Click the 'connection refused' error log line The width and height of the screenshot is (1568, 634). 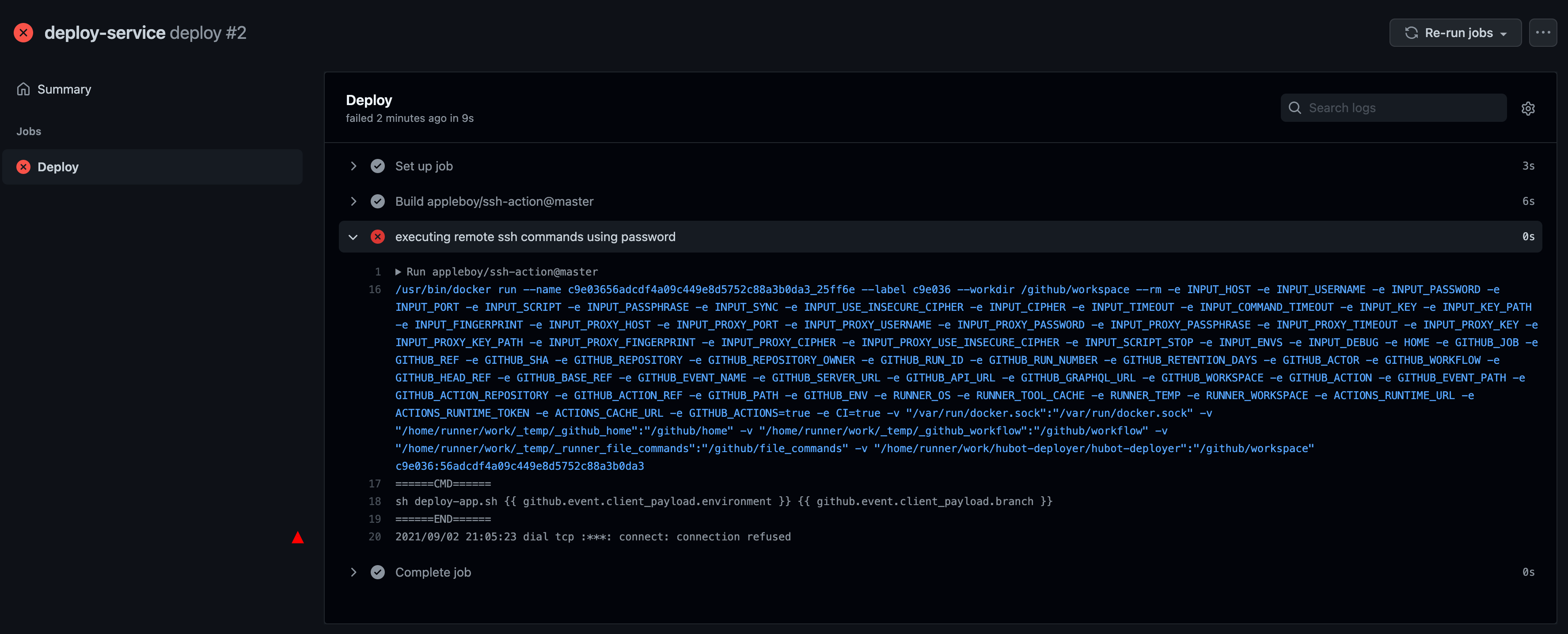pos(593,537)
